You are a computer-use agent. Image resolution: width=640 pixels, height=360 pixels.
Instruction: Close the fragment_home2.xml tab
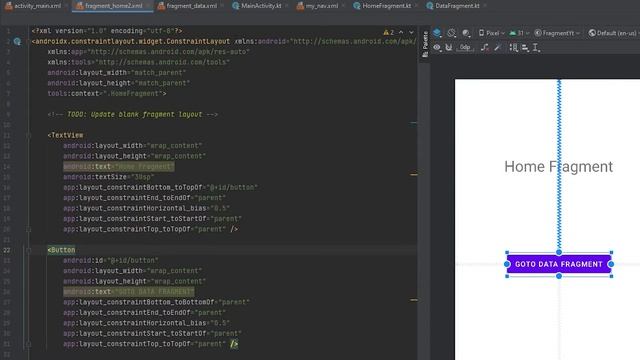coord(148,6)
